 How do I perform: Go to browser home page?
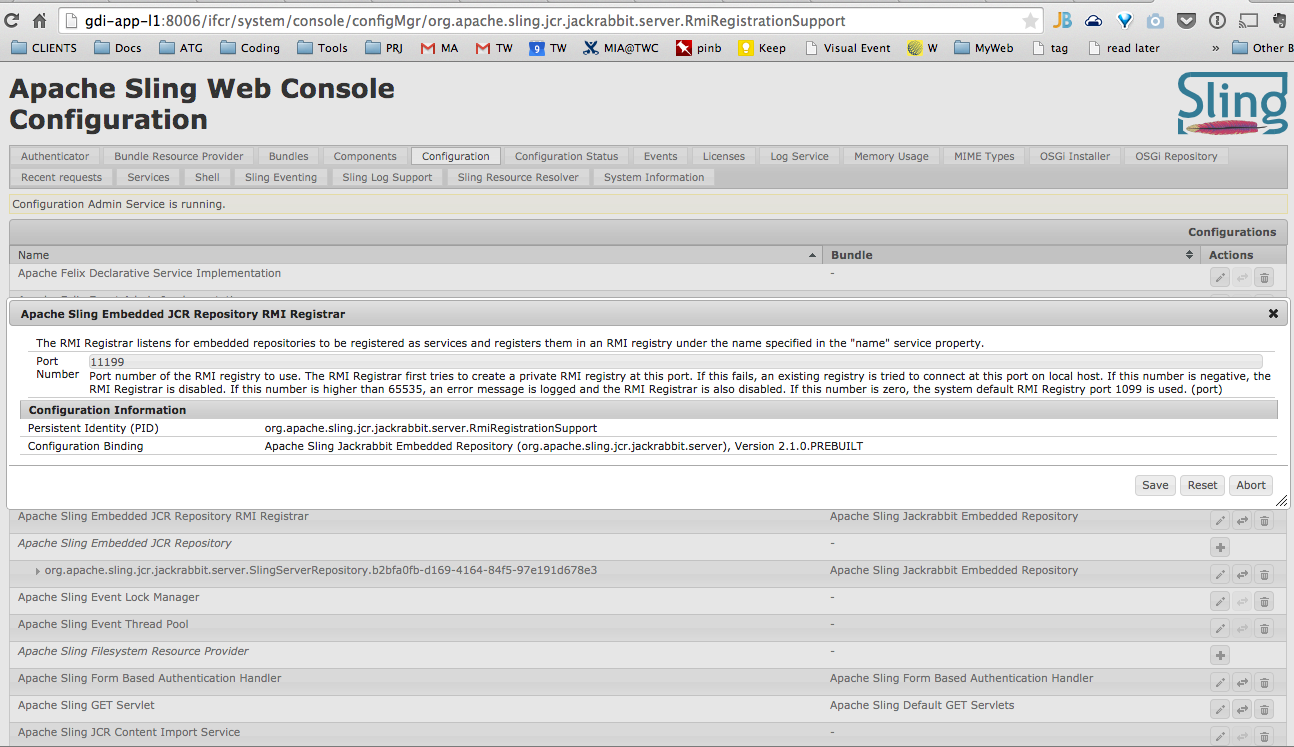[x=40, y=21]
